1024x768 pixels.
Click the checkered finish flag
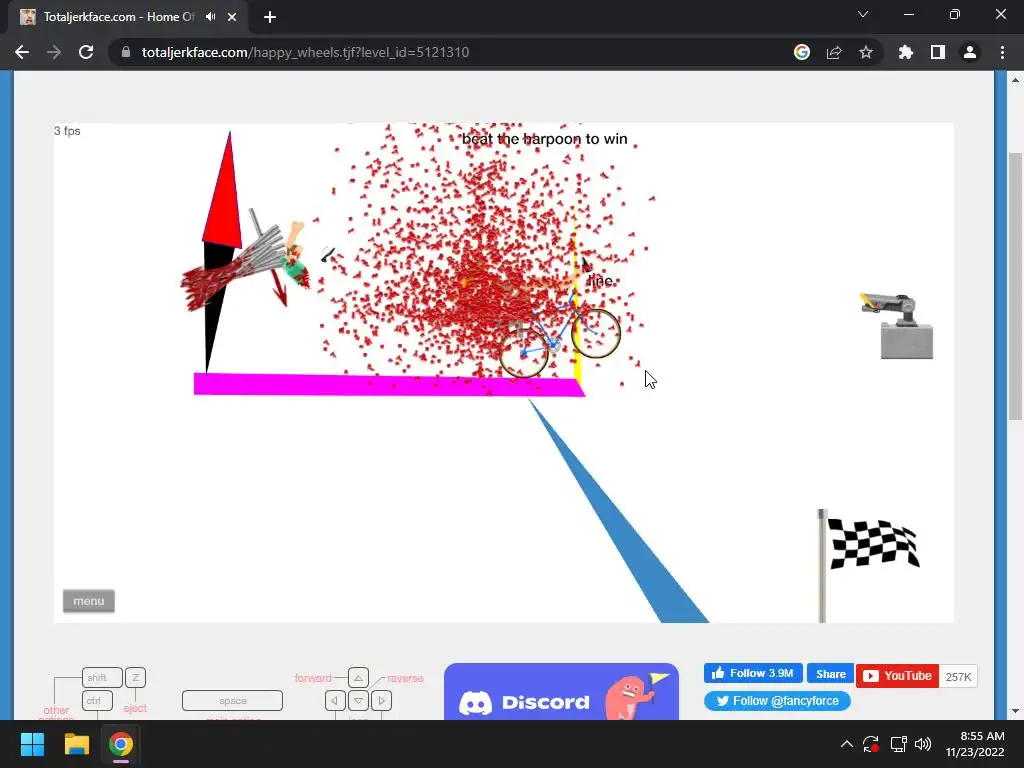869,566
